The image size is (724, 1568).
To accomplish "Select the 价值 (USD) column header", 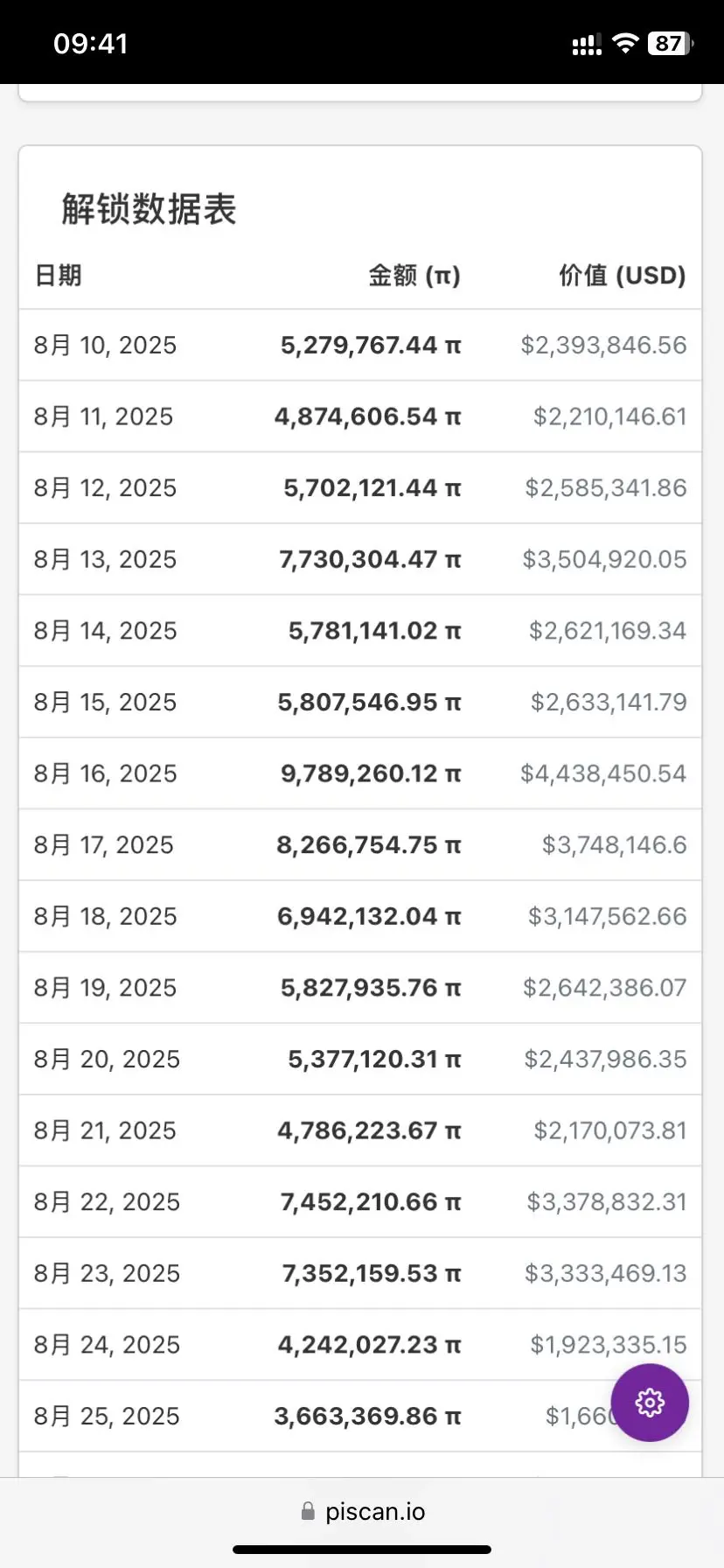I will pos(623,276).
